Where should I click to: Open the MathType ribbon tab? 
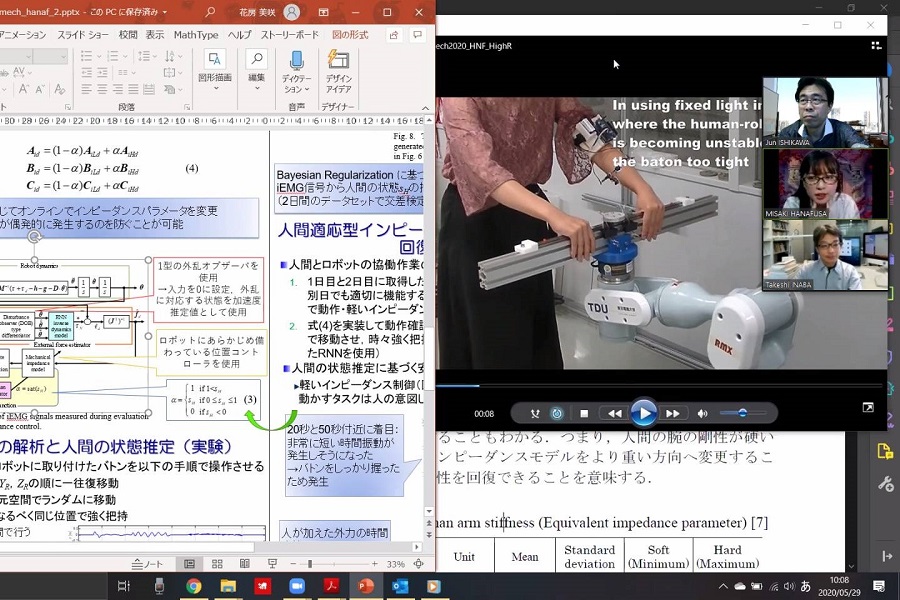[196, 35]
